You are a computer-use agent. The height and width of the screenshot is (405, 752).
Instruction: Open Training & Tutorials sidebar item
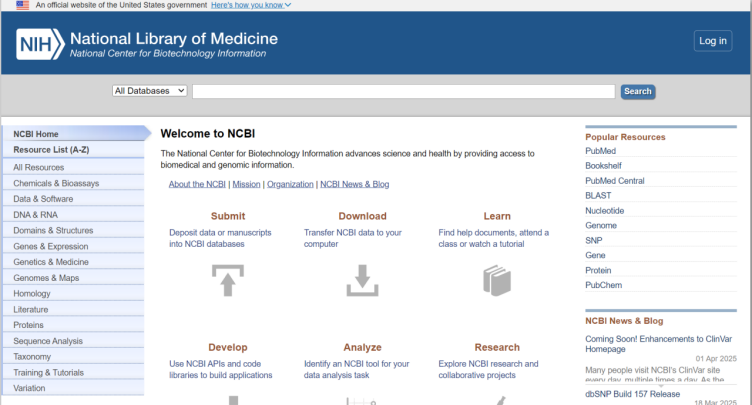(x=73, y=372)
